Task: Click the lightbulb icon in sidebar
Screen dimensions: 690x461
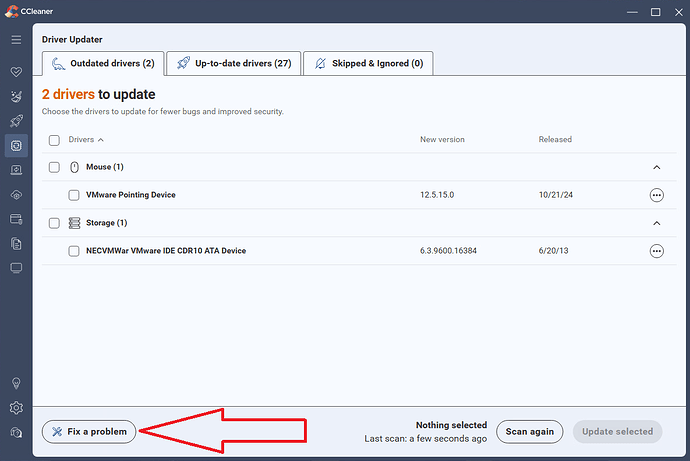Action: click(16, 383)
